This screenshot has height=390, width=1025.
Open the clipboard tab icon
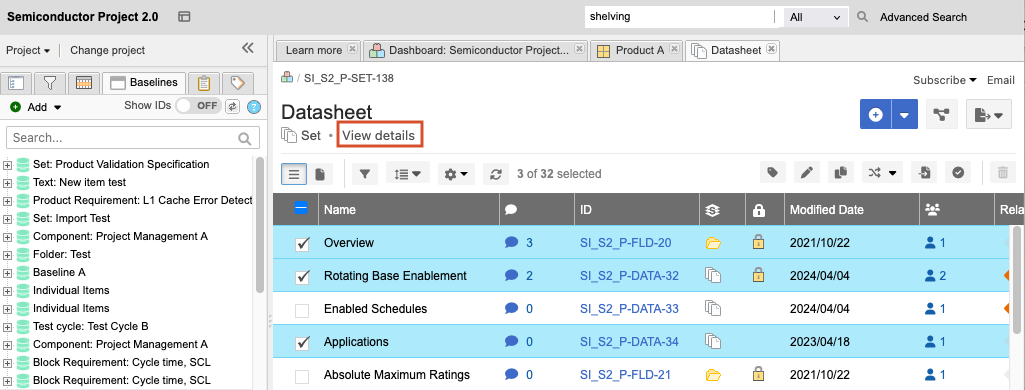click(x=204, y=83)
